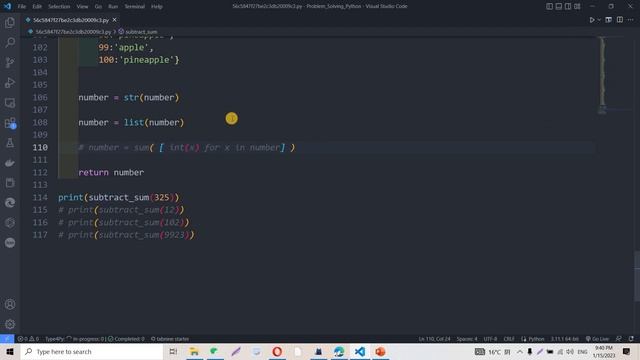Open the Source Control view
Screen dimensions: 640x360
click(10, 62)
